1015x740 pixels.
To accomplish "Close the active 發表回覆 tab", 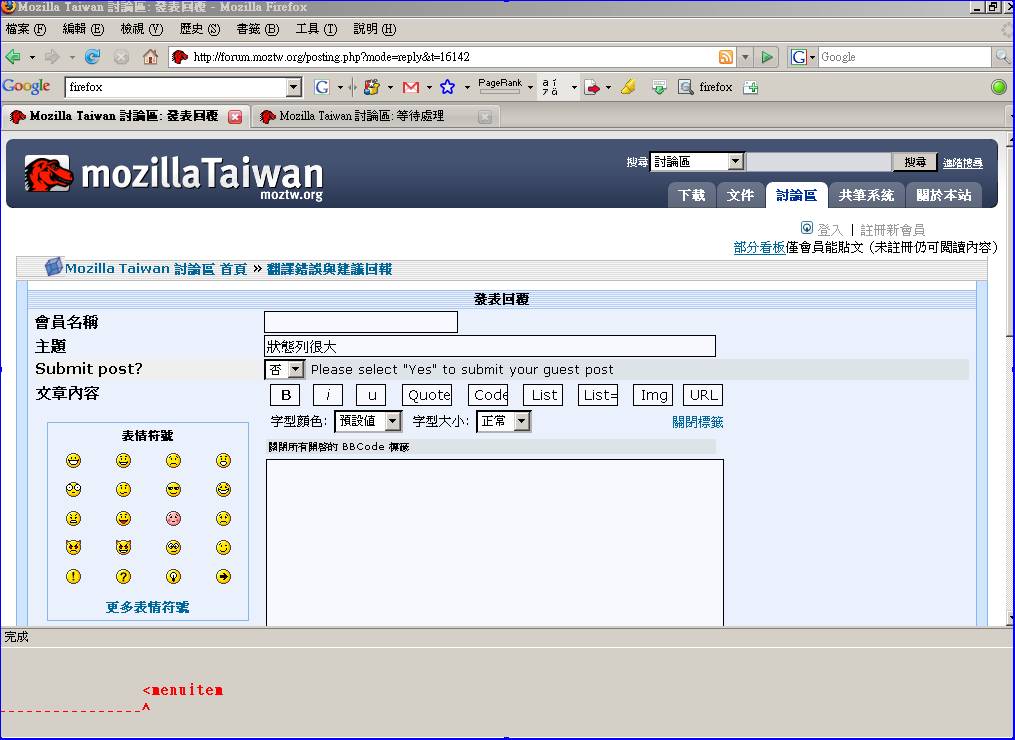I will (x=235, y=116).
